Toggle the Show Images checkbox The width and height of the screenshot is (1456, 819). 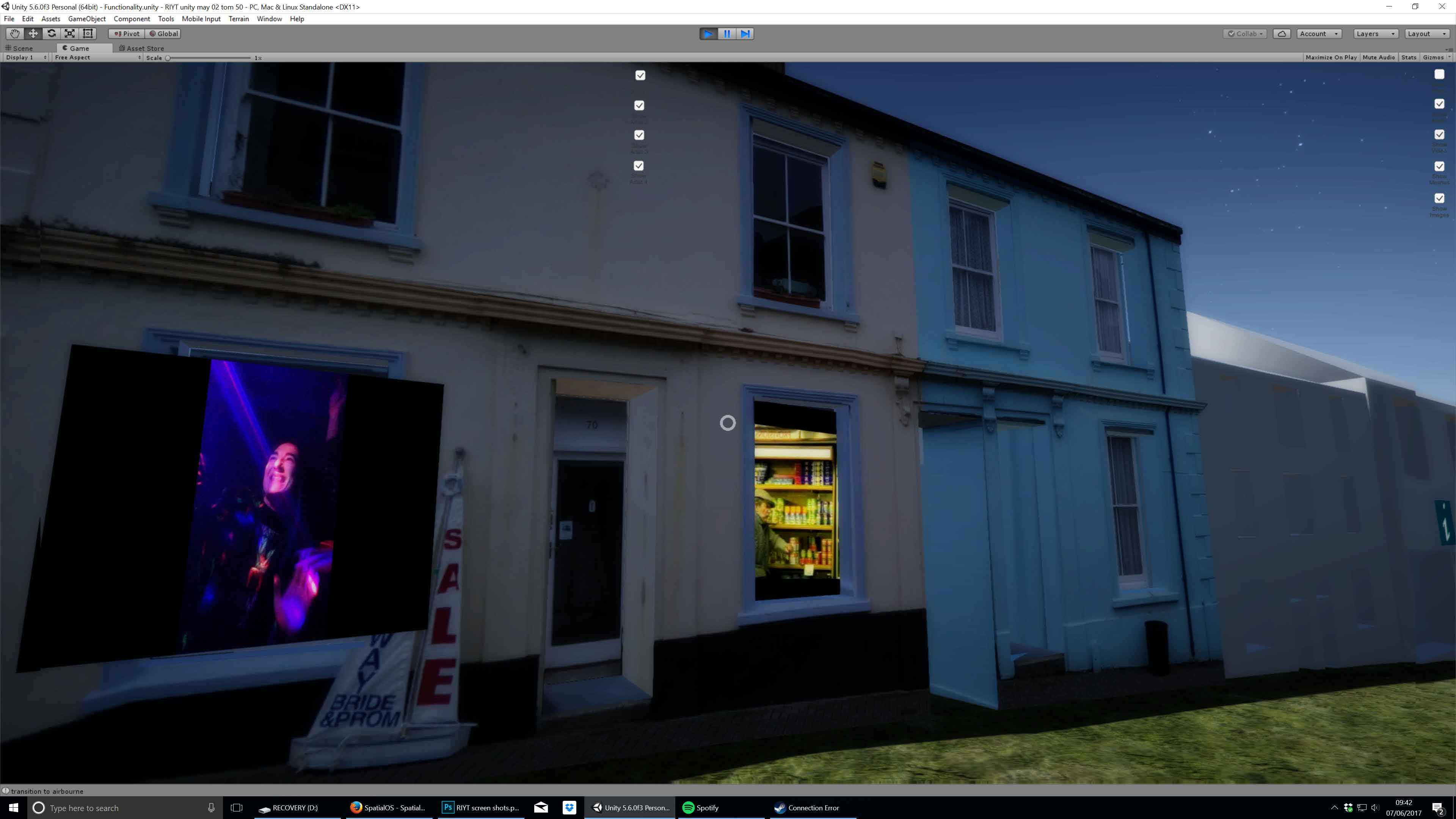[1439, 198]
